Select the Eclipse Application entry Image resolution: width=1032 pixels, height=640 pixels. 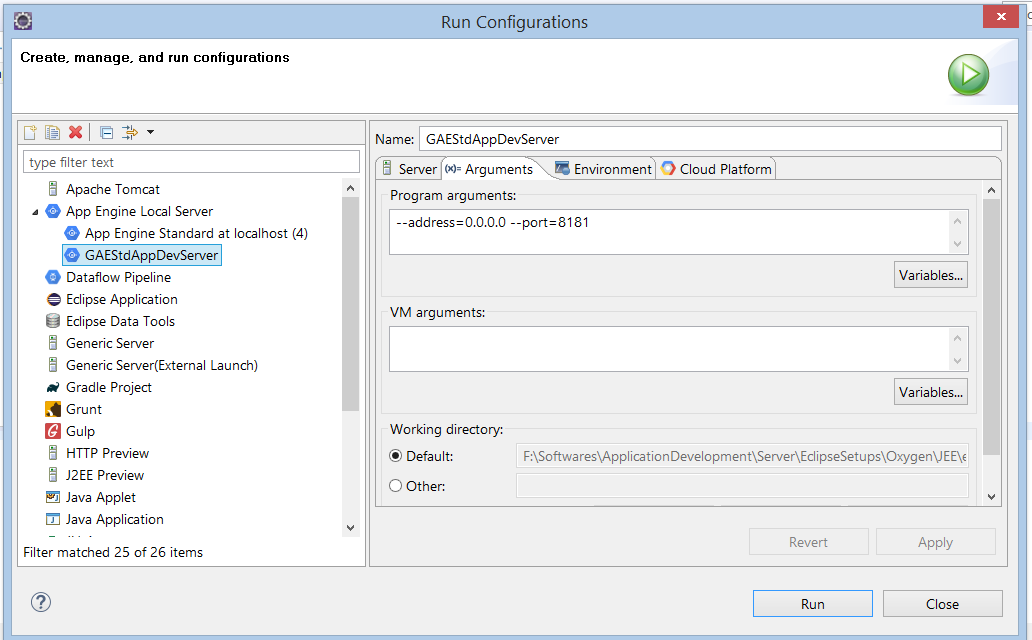coord(122,300)
